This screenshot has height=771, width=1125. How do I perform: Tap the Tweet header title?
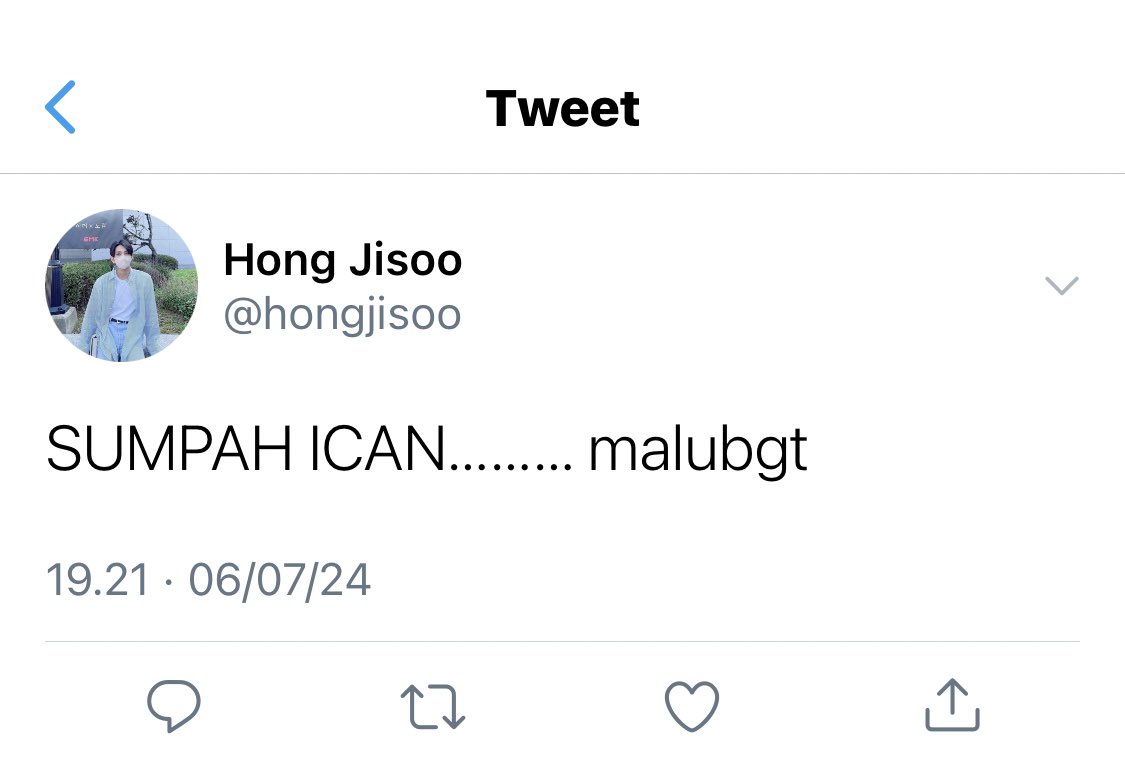pyautogui.click(x=562, y=108)
